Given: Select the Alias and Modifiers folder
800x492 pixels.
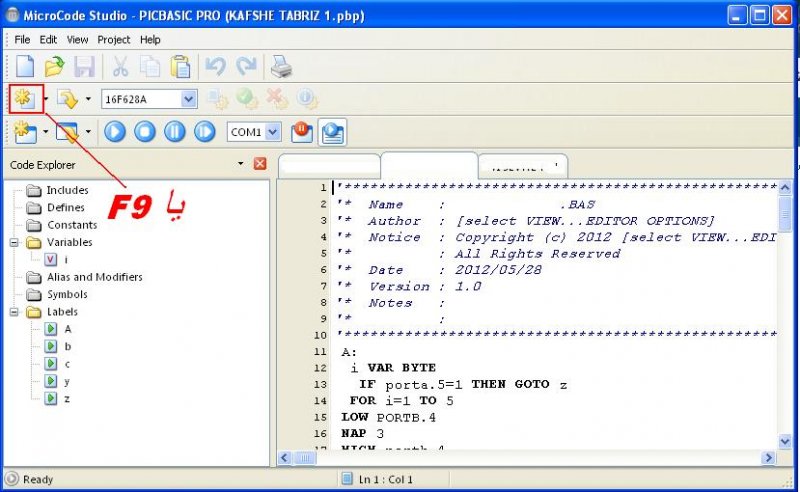Looking at the screenshot, I should [x=94, y=277].
